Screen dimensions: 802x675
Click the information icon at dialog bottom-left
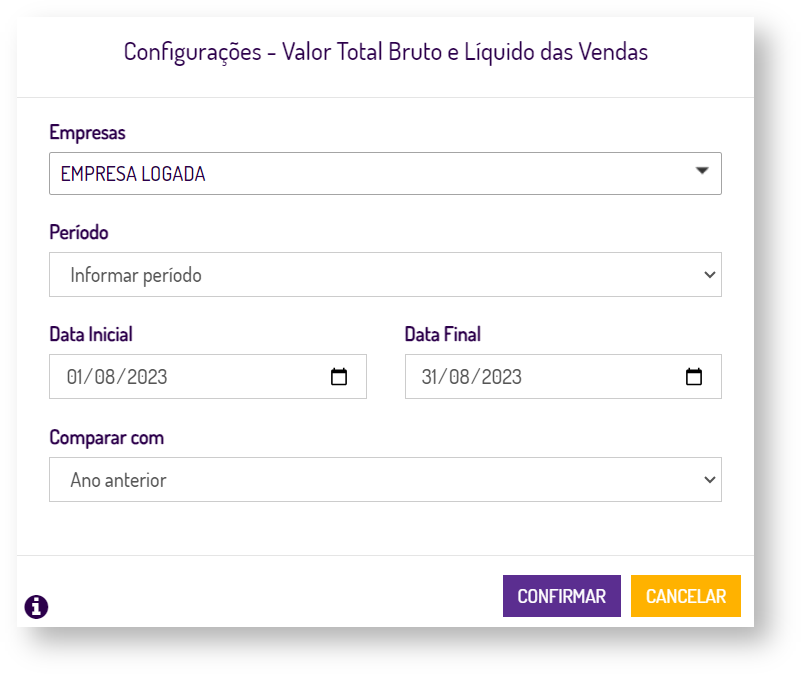(36, 606)
